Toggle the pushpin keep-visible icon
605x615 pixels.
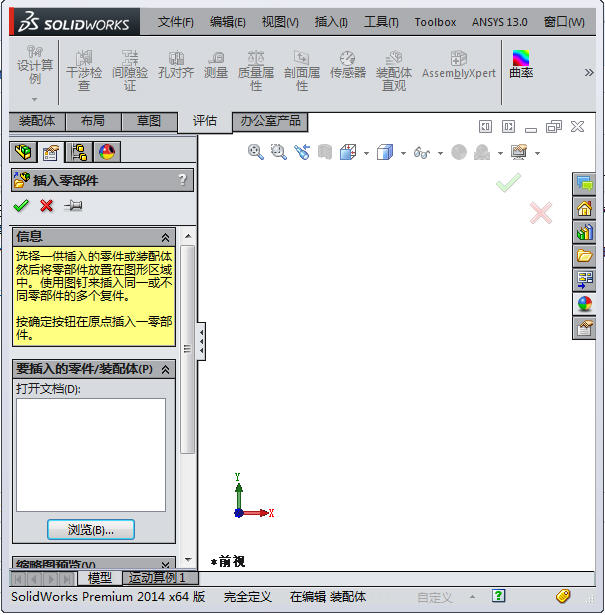[73, 206]
